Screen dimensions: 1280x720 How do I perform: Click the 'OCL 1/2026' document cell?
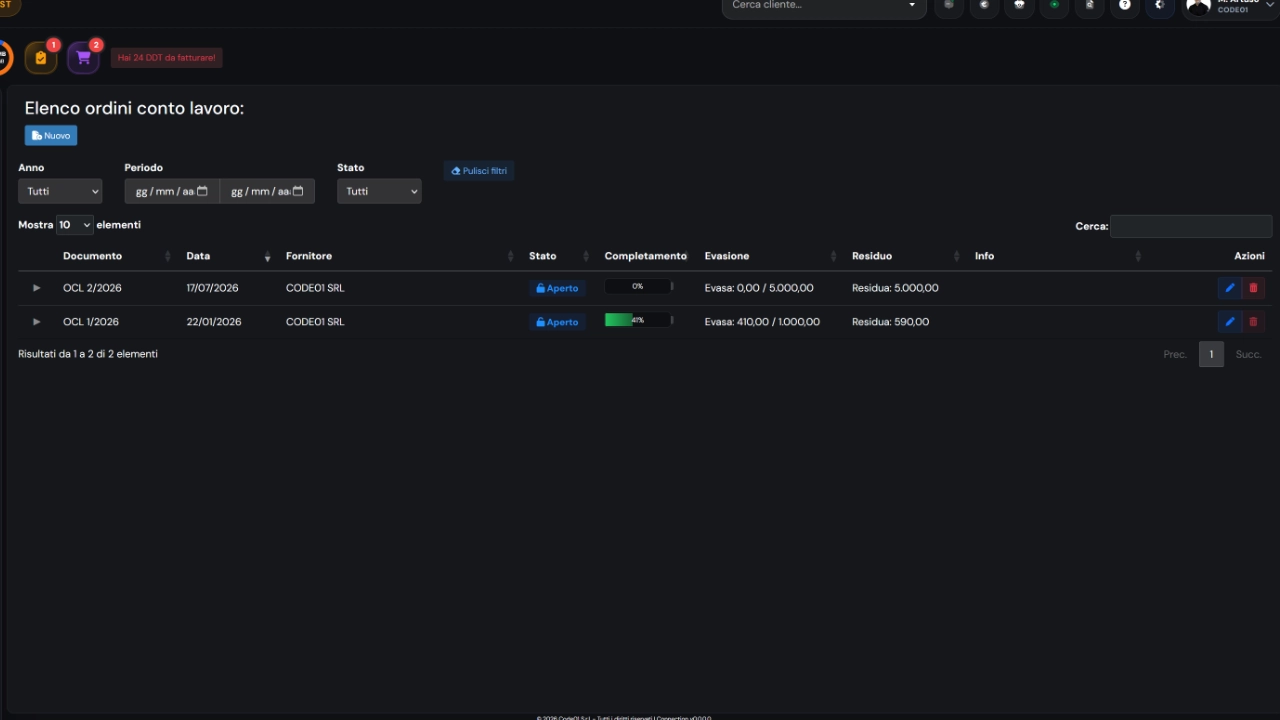point(91,322)
